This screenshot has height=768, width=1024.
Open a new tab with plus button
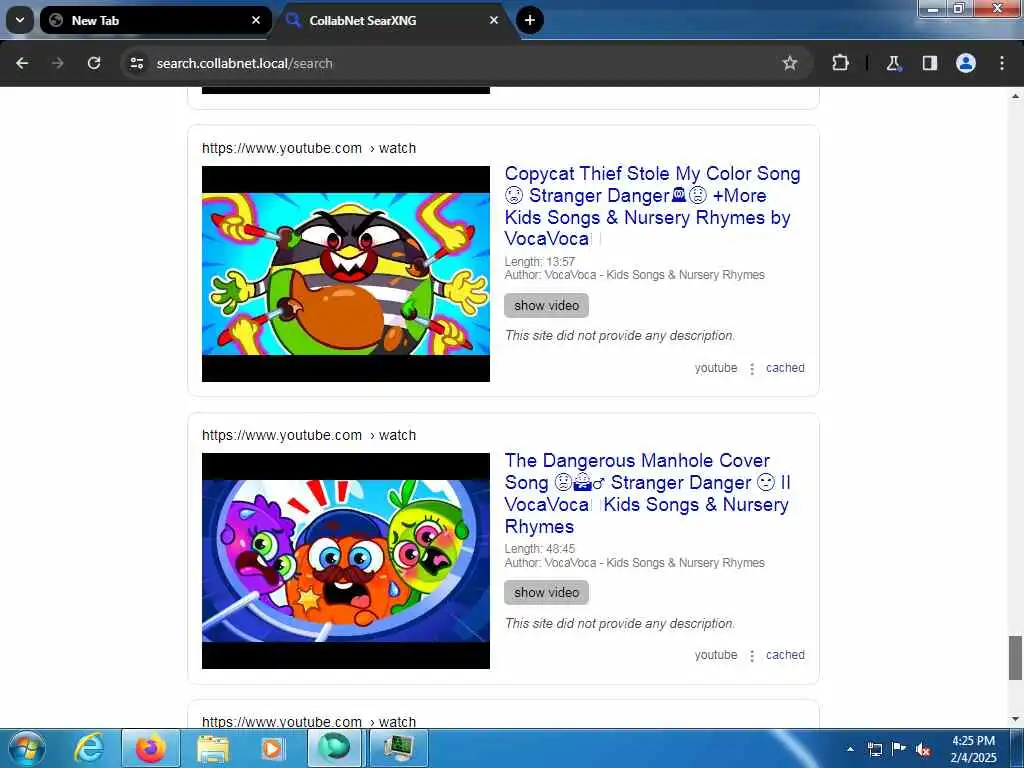pos(530,20)
